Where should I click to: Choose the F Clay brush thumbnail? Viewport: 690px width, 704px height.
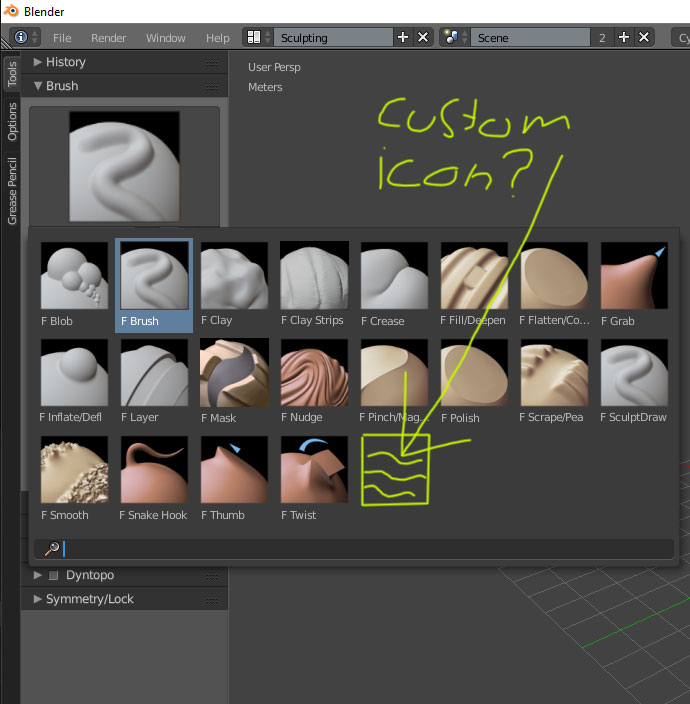coord(234,275)
